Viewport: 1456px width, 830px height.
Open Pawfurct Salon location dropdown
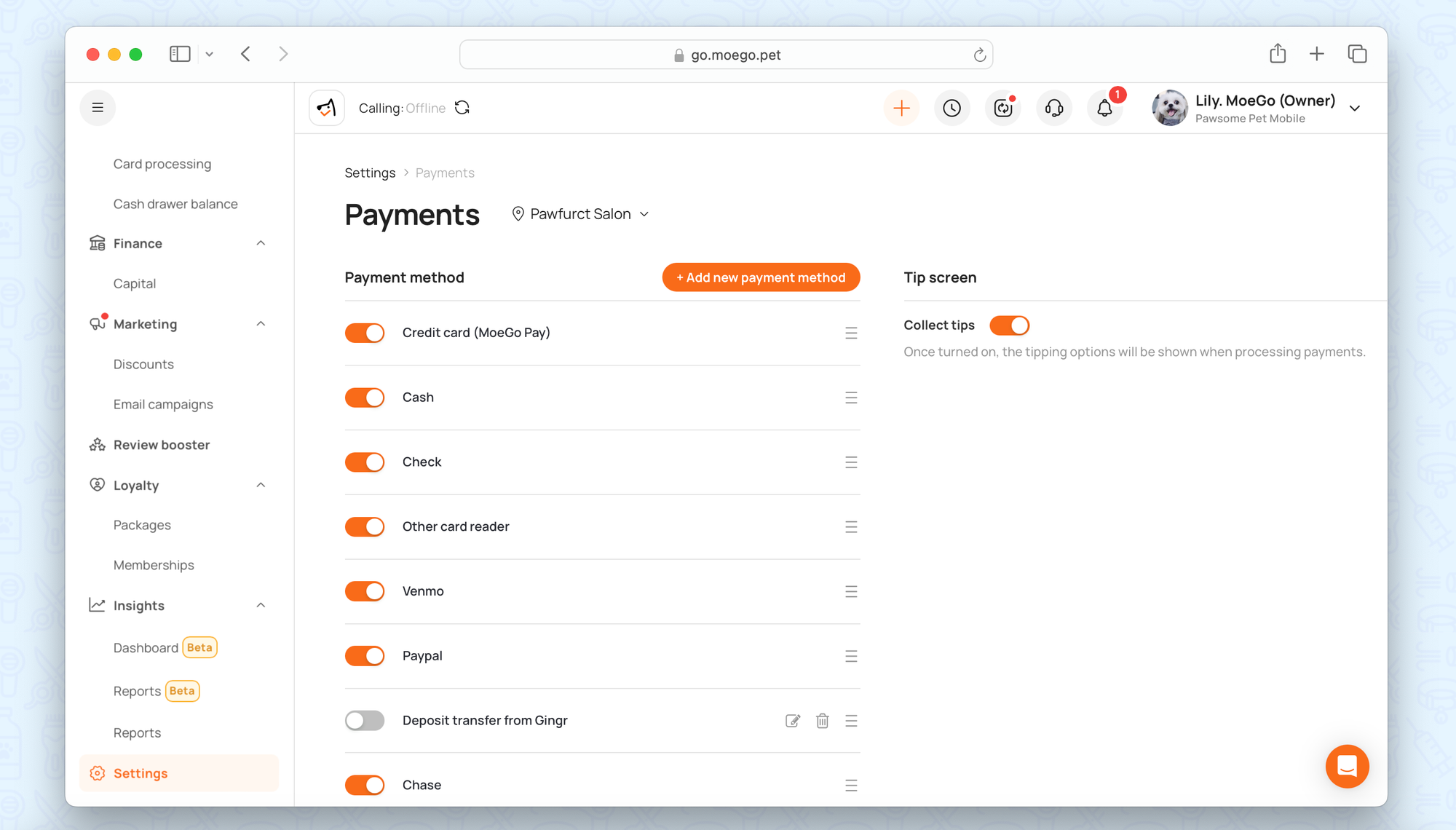(x=580, y=214)
